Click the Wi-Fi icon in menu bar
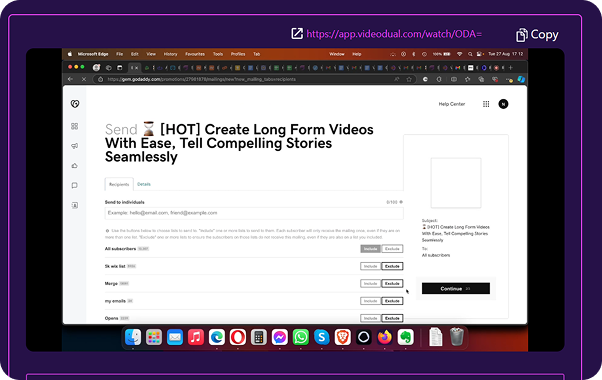602x380 pixels. 460,54
